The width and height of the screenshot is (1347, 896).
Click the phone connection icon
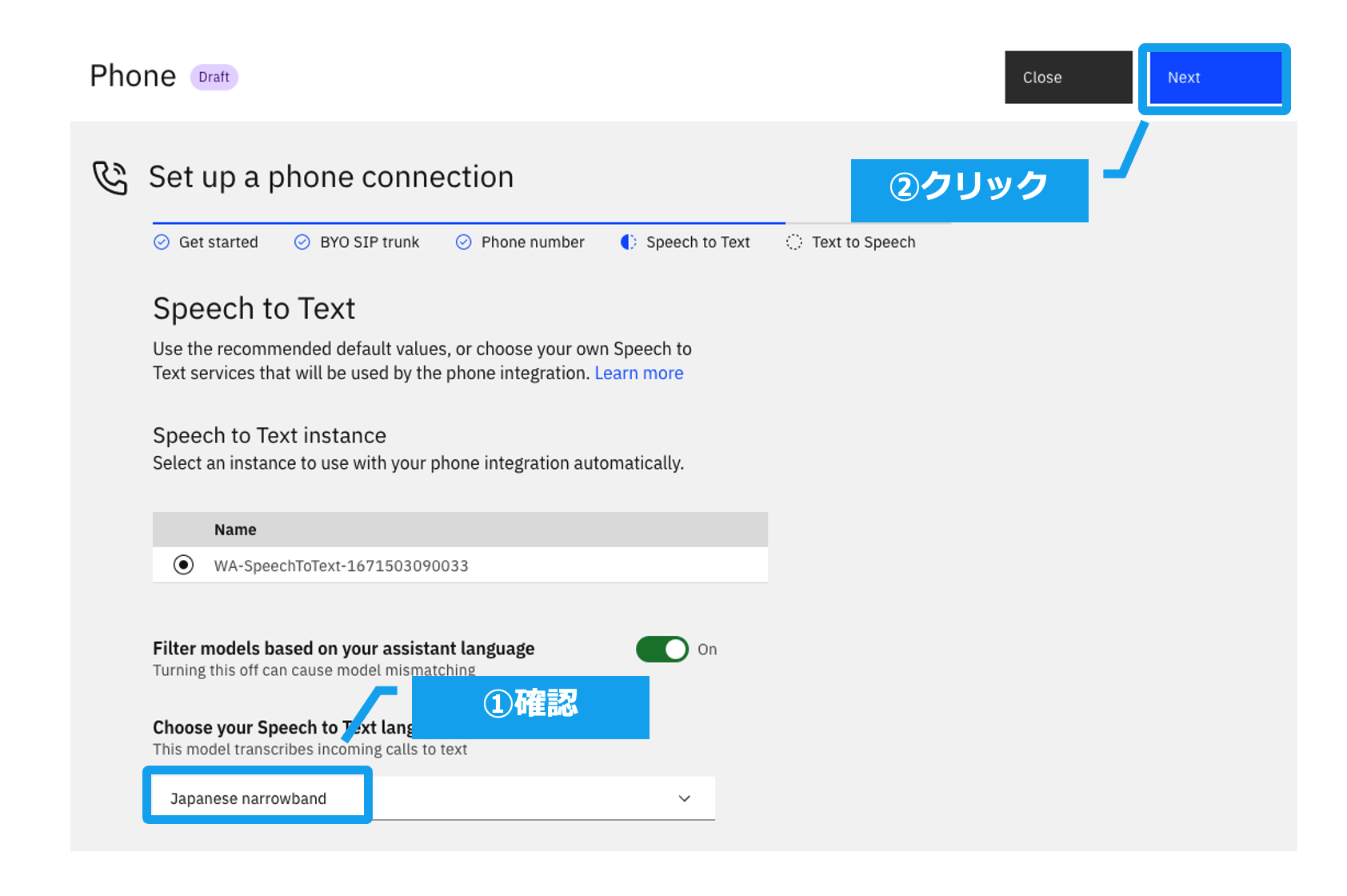(x=110, y=178)
